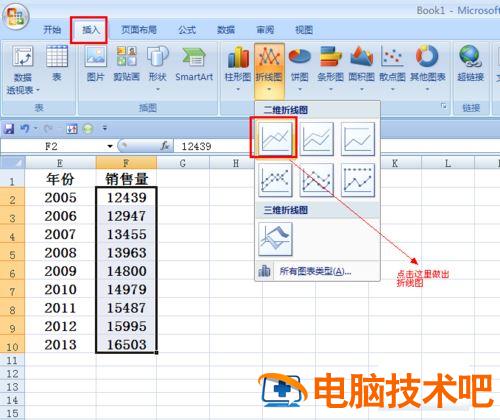500x420 pixels.
Task: Select the cell containing 2010
Action: (60, 289)
